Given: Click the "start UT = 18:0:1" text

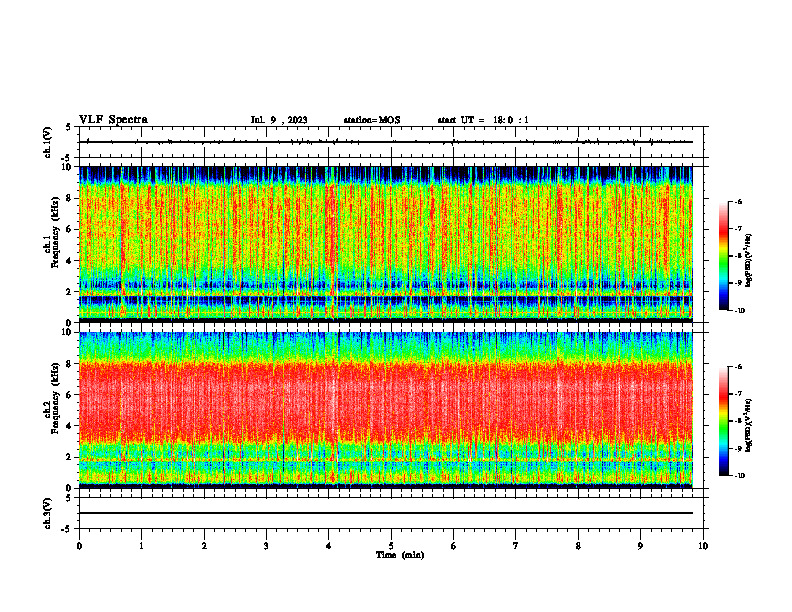Looking at the screenshot, I should pyautogui.click(x=483, y=120).
